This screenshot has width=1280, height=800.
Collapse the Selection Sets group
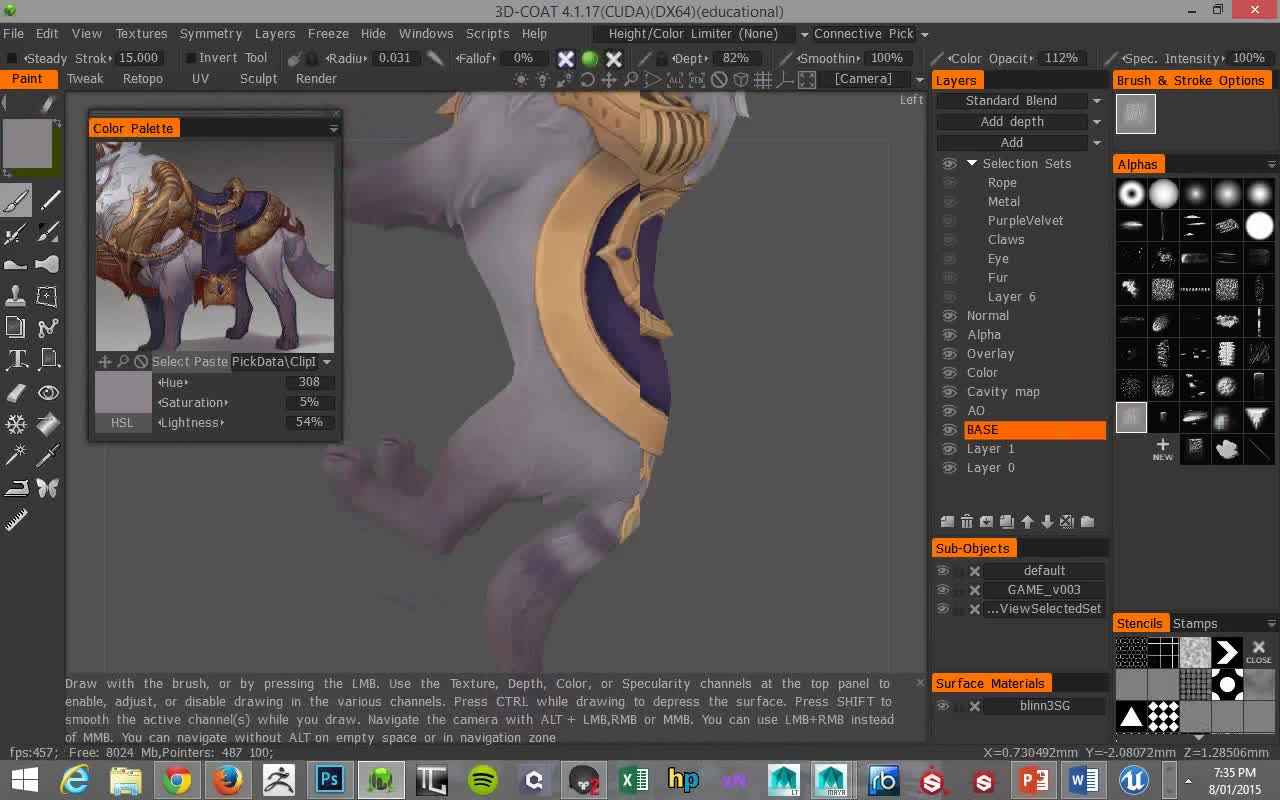[971, 164]
